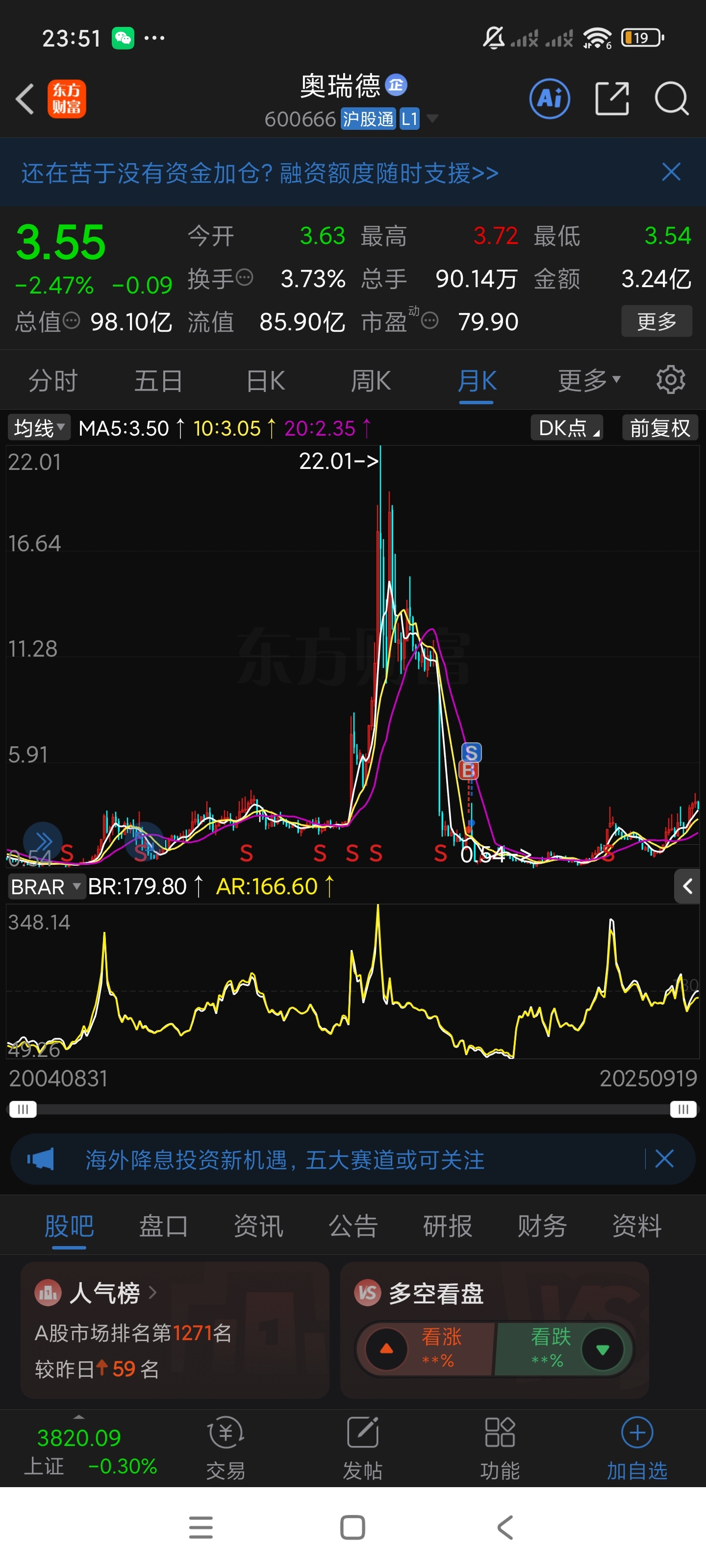Viewport: 706px width, 1568px height.
Task: Tap info icon beside 总值
Action: (71, 320)
